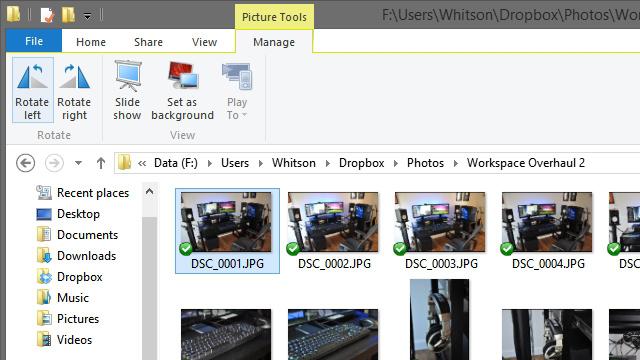The image size is (640, 360).
Task: Click the Picture Tools contextual tab
Action: point(274,17)
